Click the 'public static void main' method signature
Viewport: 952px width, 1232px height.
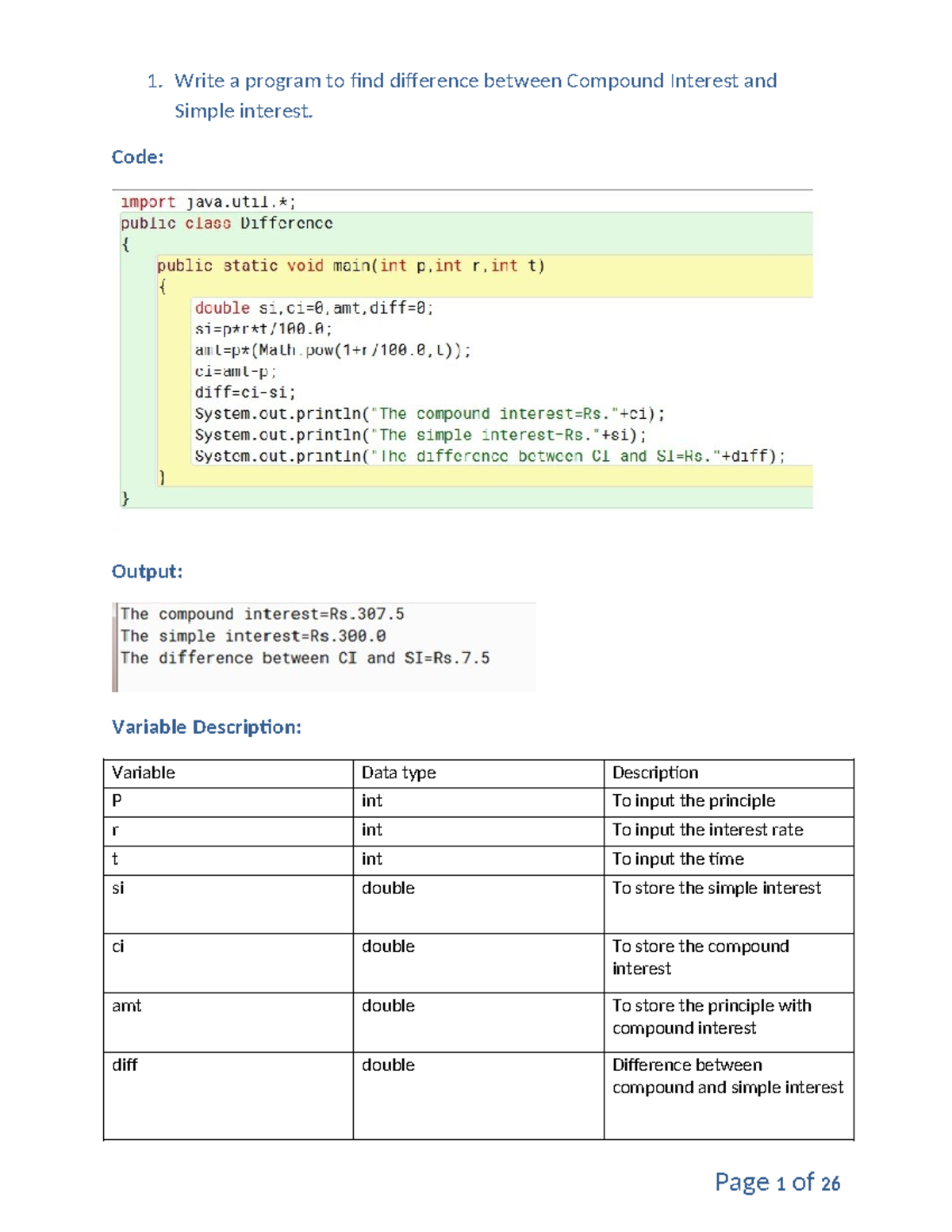(x=351, y=266)
